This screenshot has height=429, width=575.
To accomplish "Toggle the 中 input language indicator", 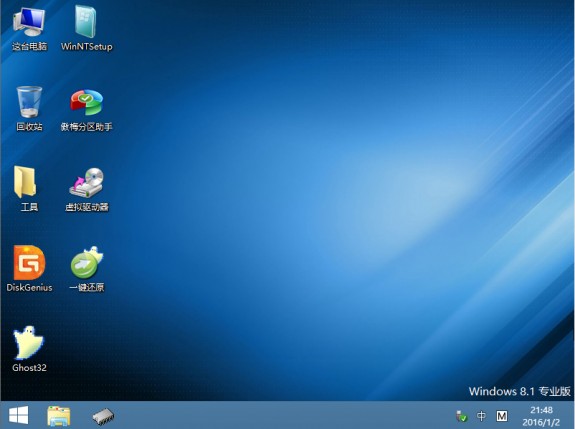I will (481, 416).
